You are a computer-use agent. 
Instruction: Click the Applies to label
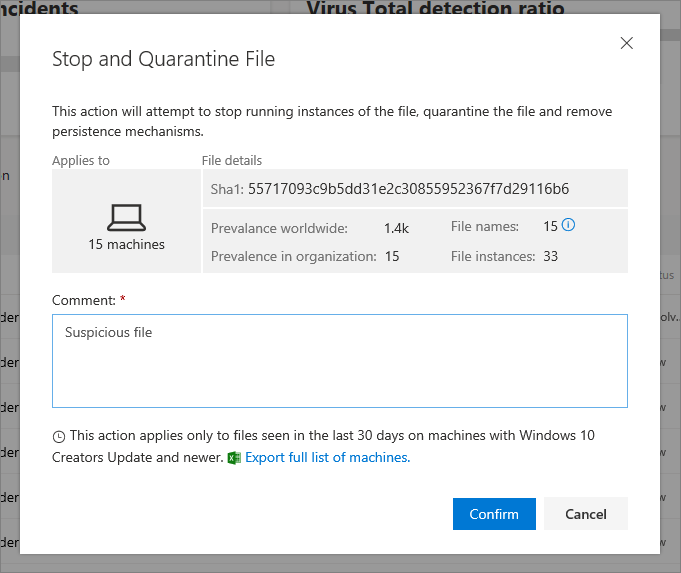tap(81, 160)
